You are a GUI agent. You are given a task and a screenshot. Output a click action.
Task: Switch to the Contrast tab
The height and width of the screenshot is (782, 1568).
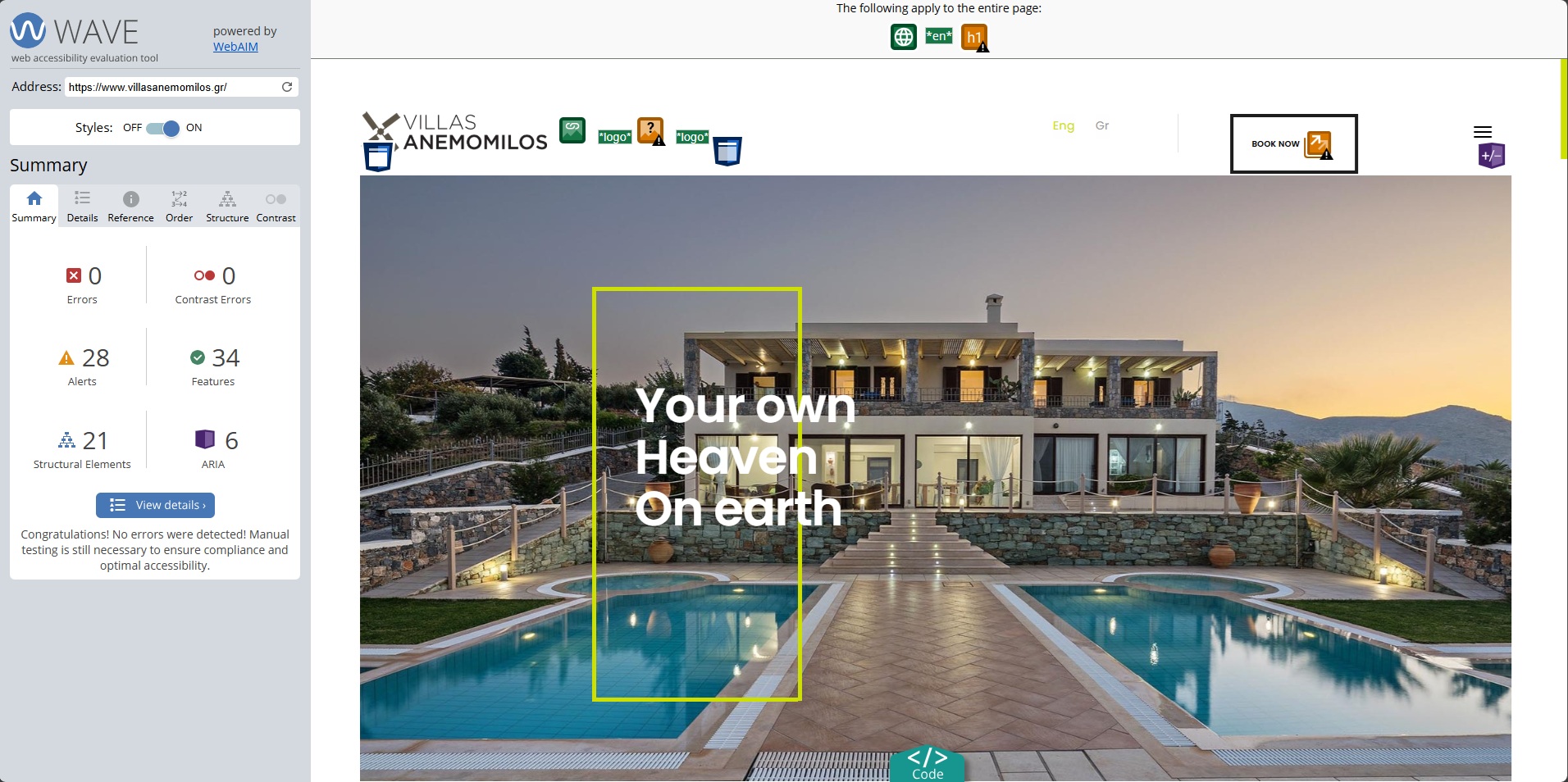tap(276, 207)
